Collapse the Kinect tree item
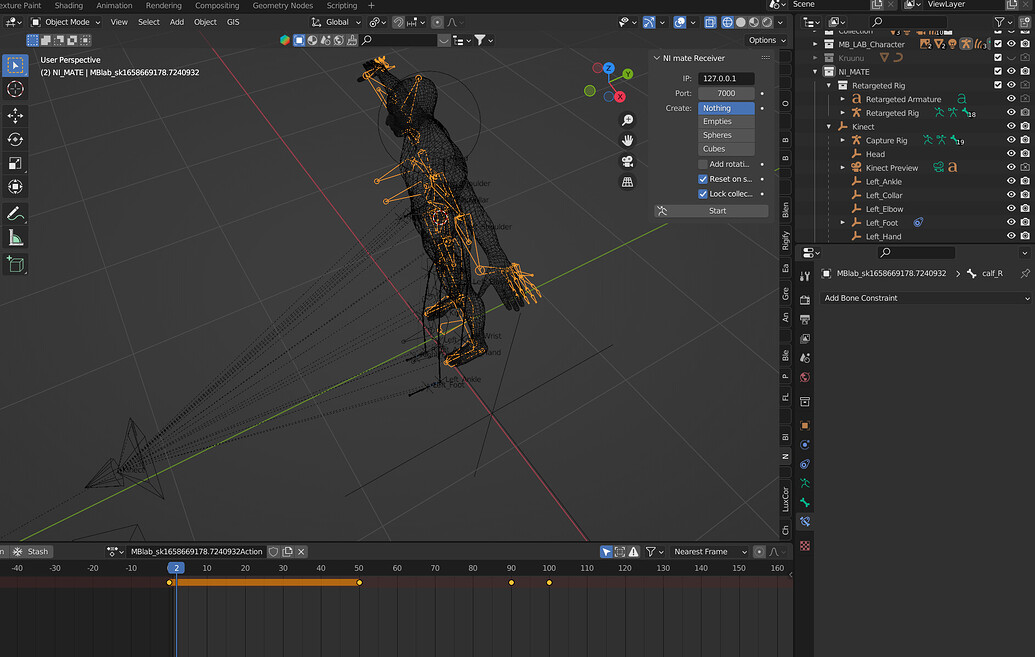The height and width of the screenshot is (657, 1035). point(829,127)
